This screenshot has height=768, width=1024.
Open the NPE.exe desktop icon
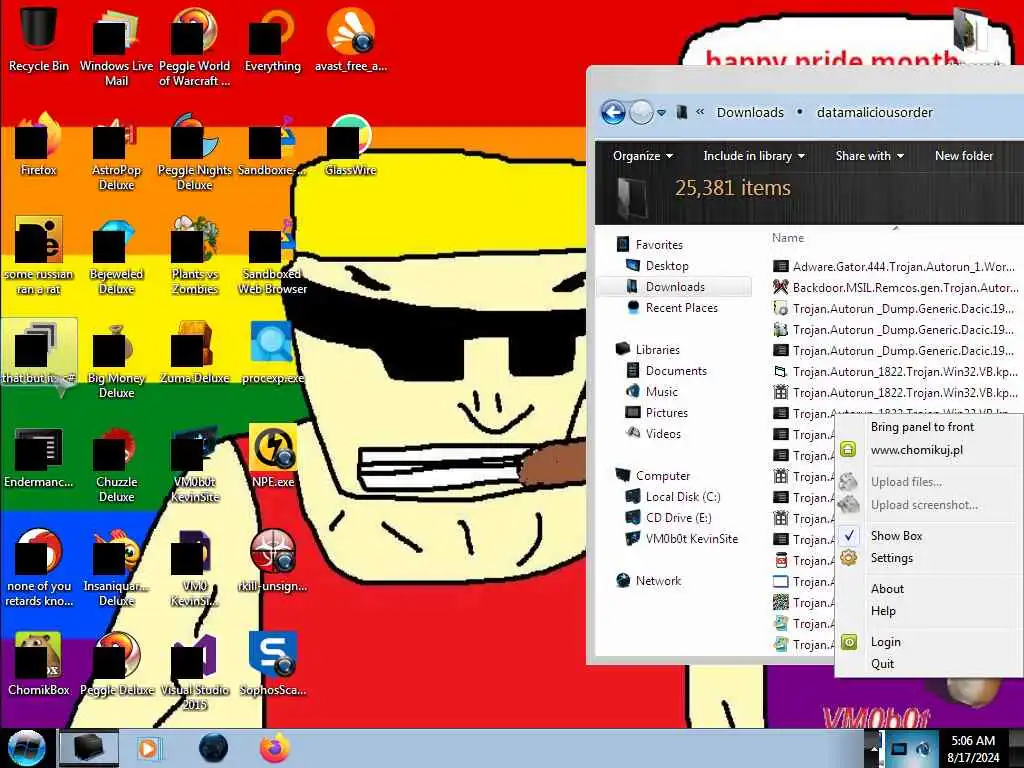273,456
